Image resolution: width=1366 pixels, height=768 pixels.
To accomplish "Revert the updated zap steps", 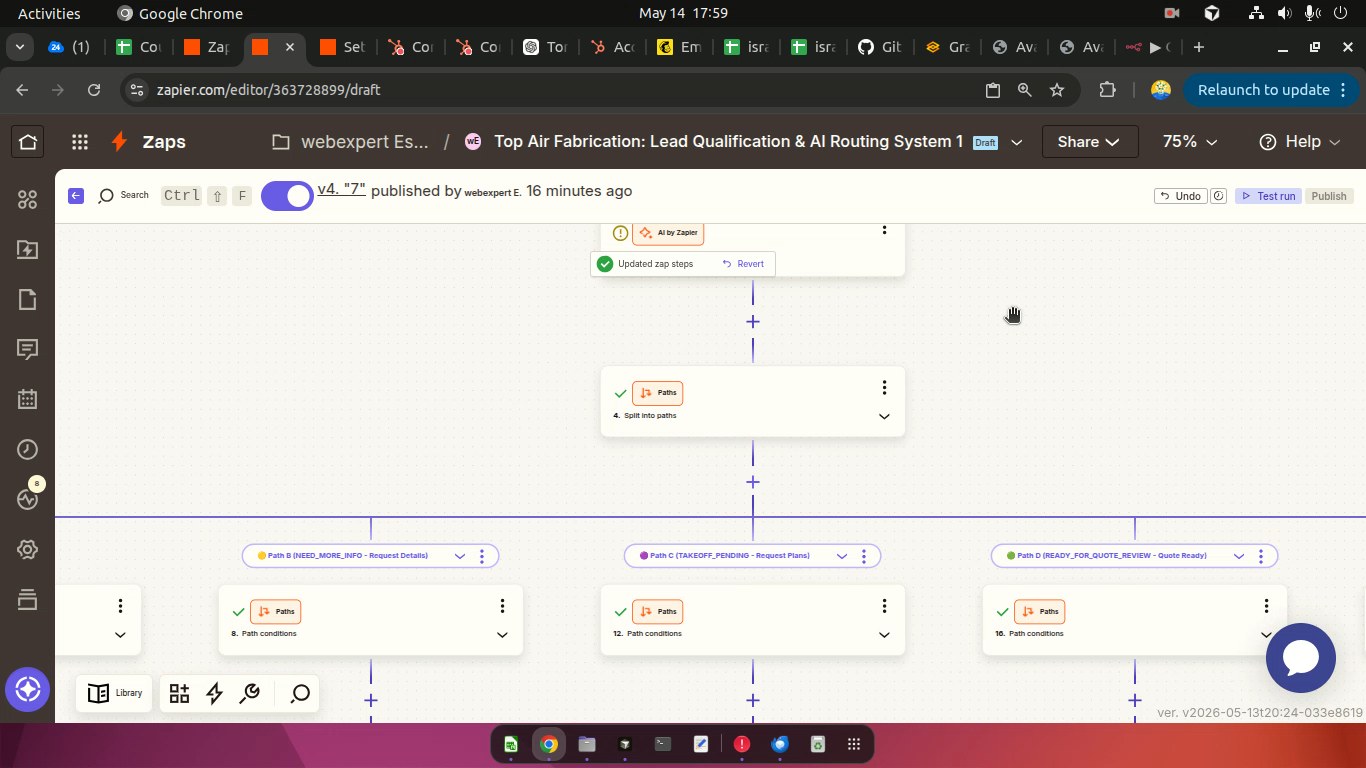I will pos(743,264).
